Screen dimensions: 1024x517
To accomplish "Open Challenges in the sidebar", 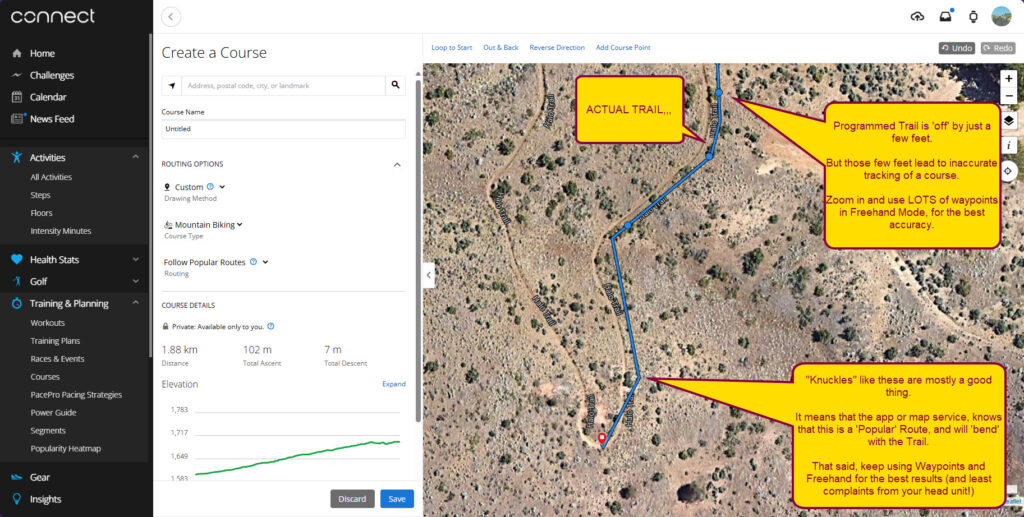I will point(52,75).
